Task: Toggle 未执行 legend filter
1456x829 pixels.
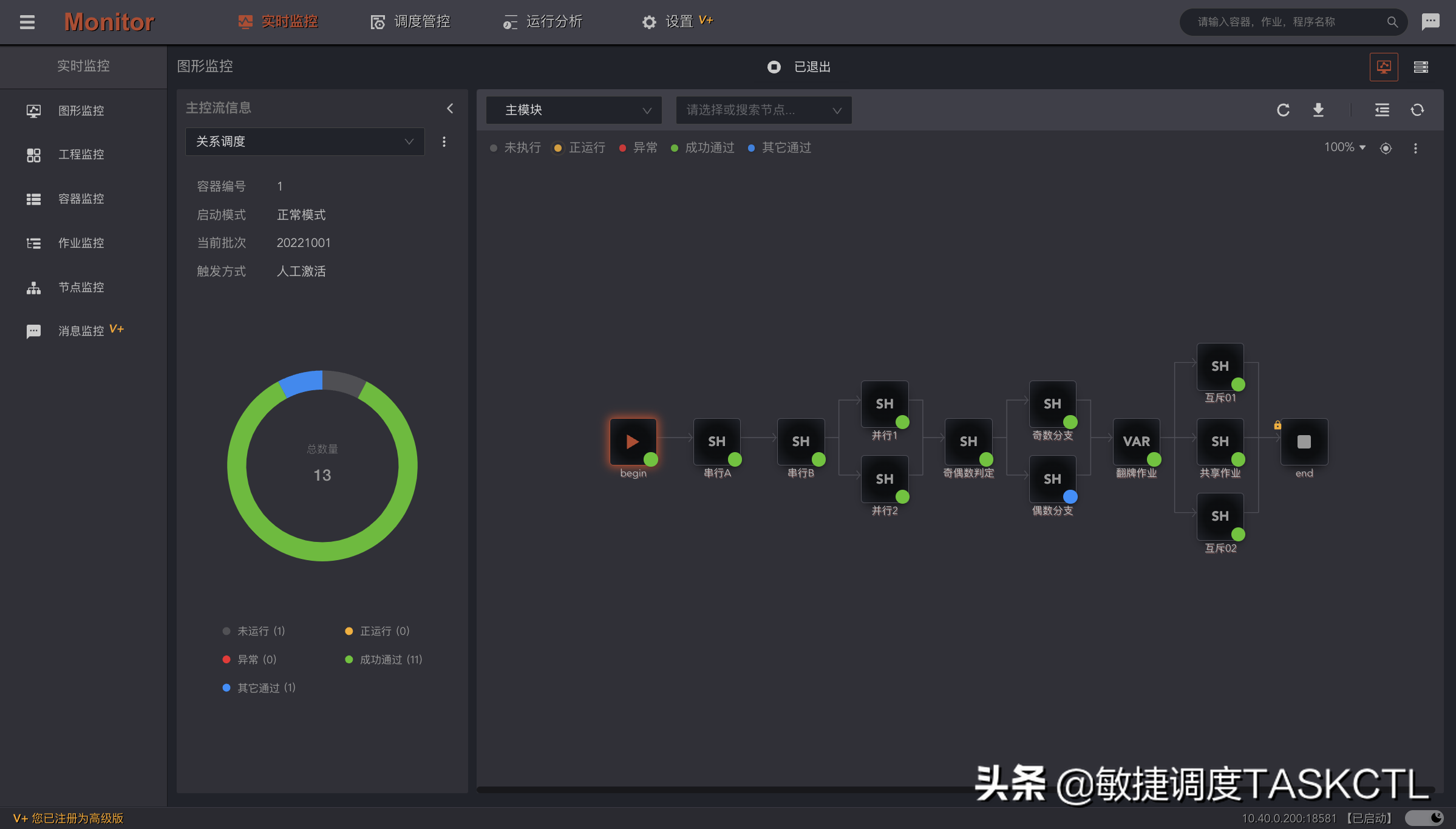Action: click(x=515, y=147)
